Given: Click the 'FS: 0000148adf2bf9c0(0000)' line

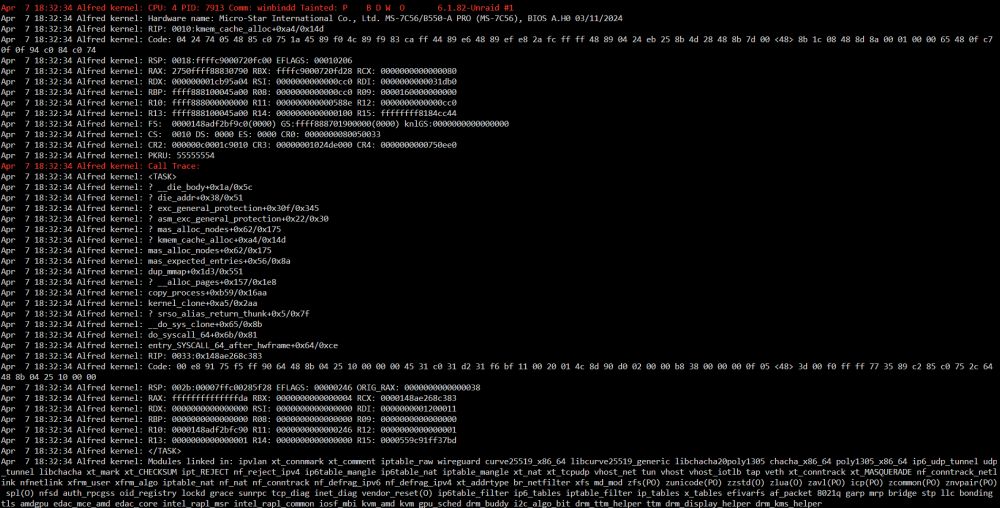Looking at the screenshot, I should 254,124.
